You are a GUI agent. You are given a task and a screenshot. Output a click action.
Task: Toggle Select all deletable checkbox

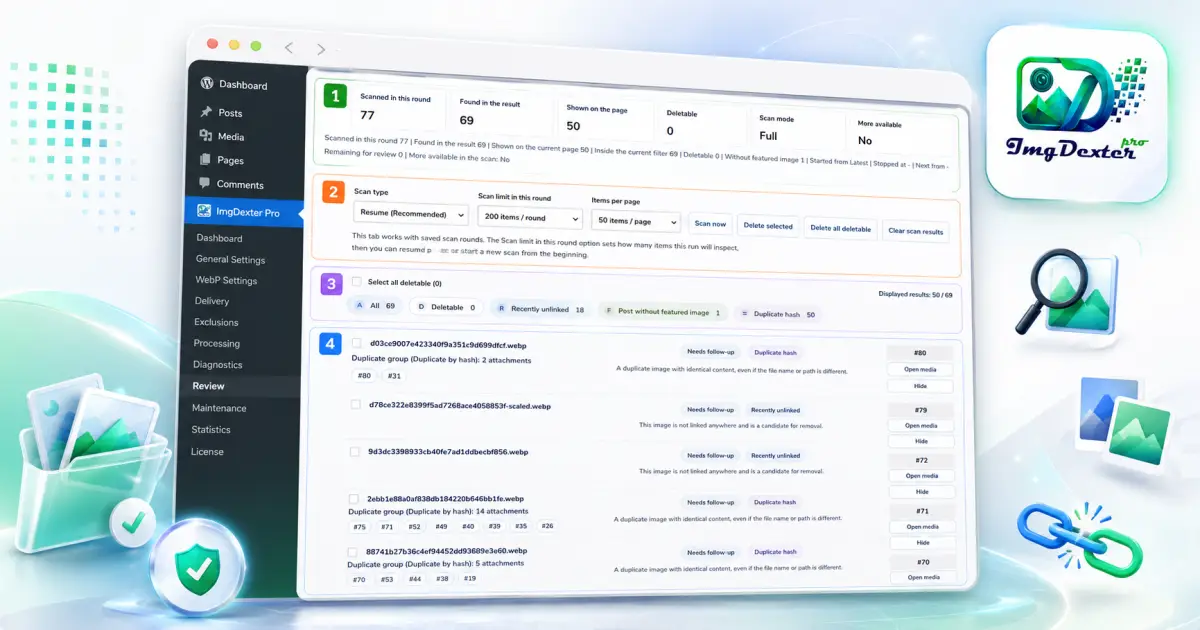(x=356, y=282)
